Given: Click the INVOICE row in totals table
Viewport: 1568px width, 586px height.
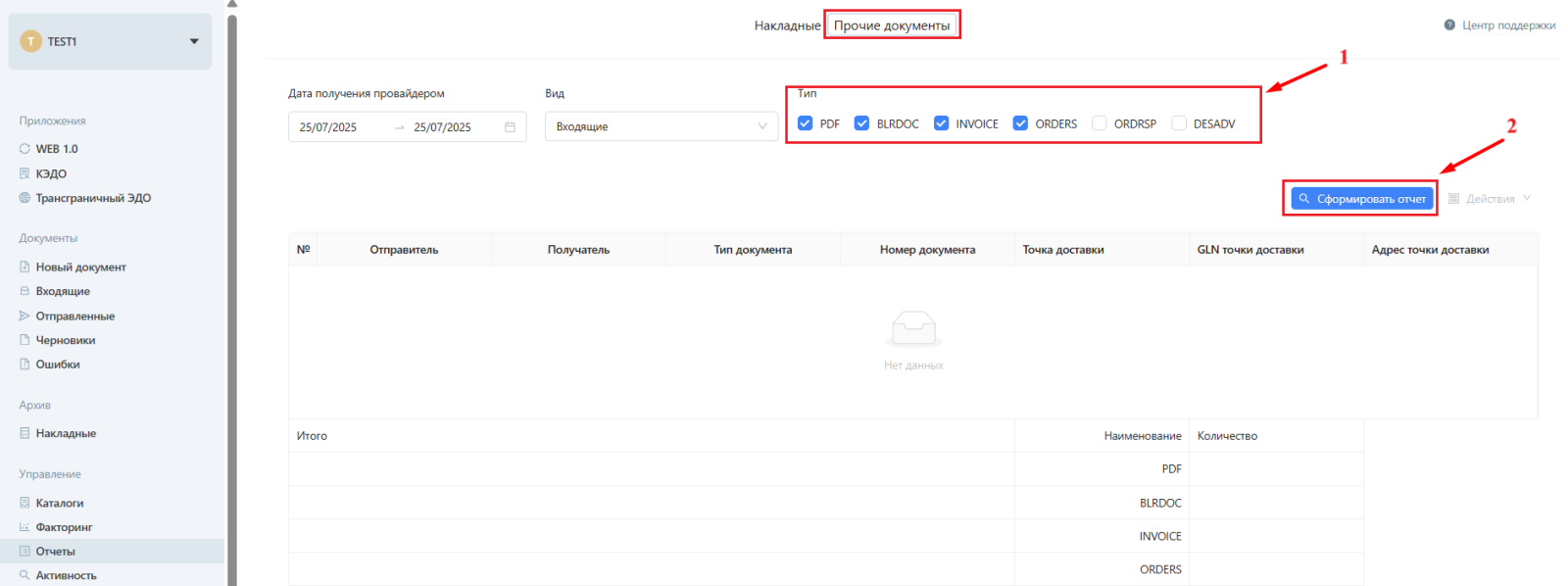Looking at the screenshot, I should pos(826,536).
